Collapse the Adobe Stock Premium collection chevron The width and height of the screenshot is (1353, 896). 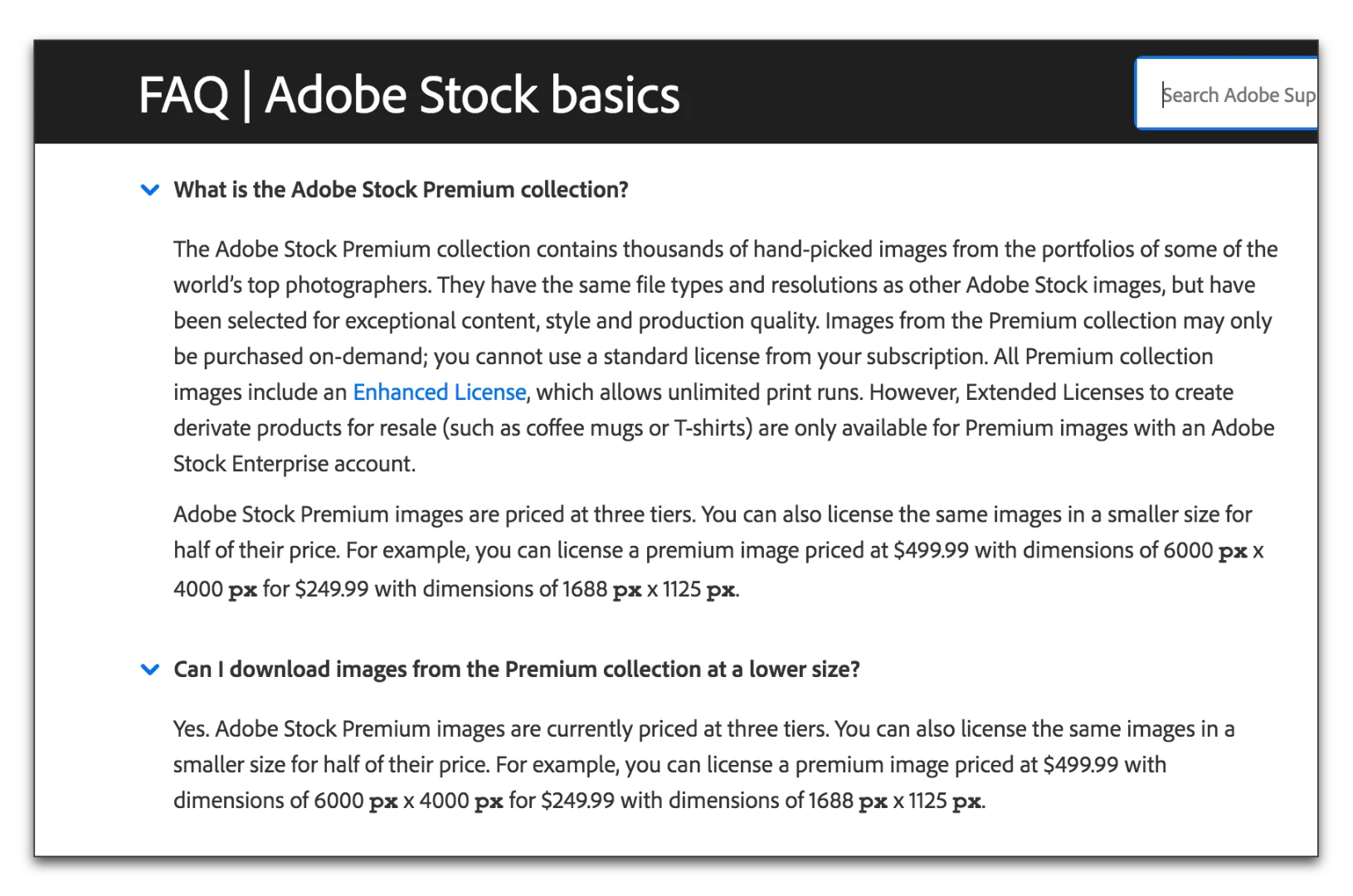(x=150, y=190)
